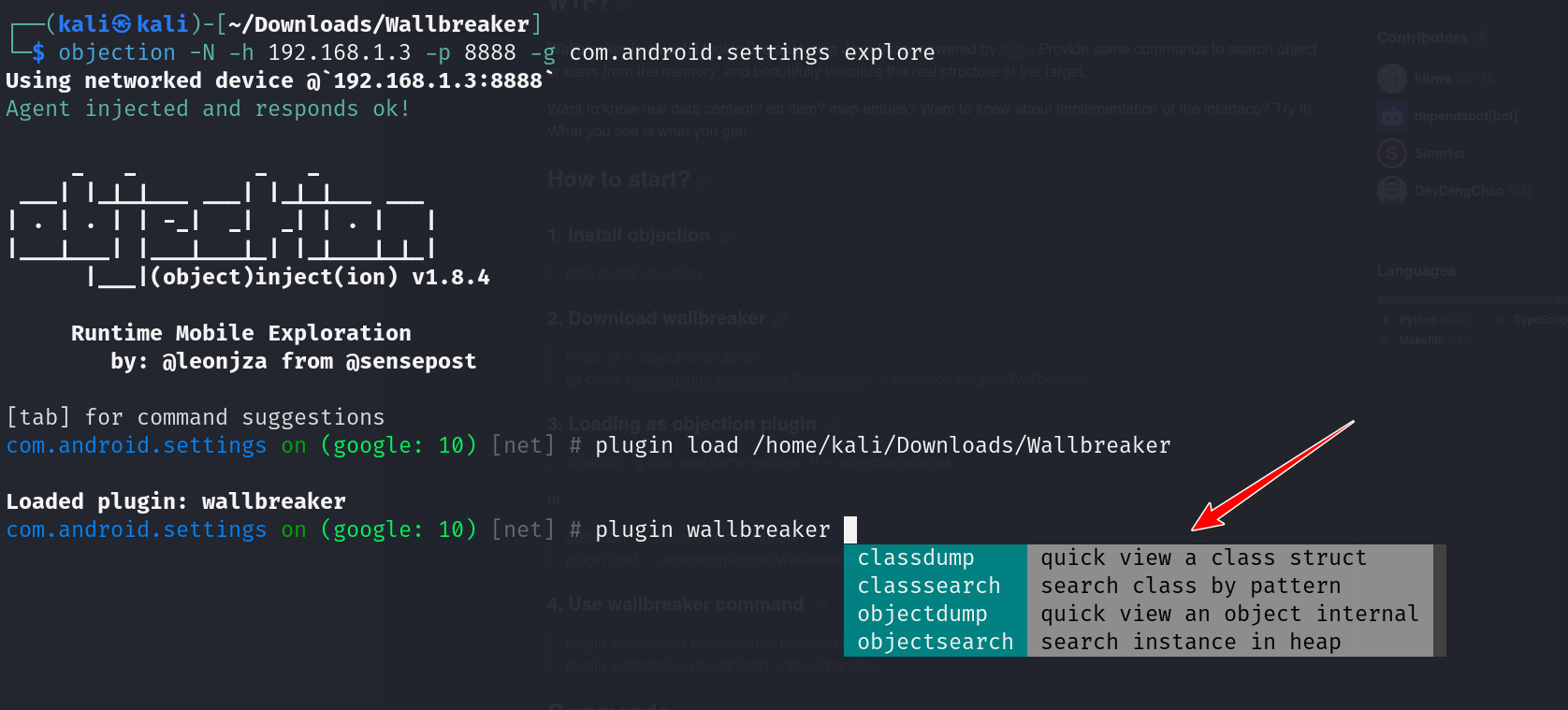This screenshot has width=1568, height=710.
Task: Click the autocomplete popup scrollbar
Action: (x=1439, y=600)
